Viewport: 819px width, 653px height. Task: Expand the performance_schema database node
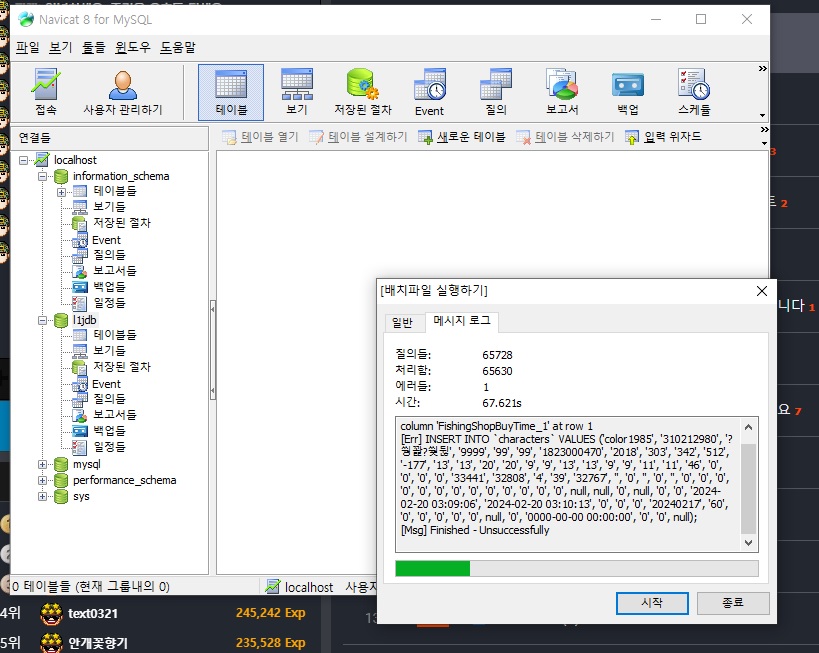[x=42, y=480]
